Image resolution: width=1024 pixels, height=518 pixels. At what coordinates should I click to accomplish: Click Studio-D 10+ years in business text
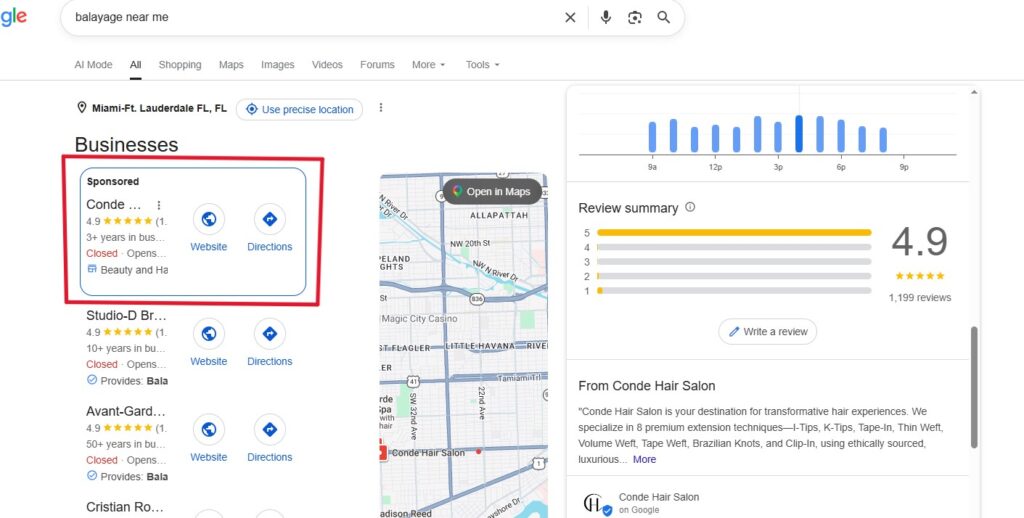click(126, 348)
